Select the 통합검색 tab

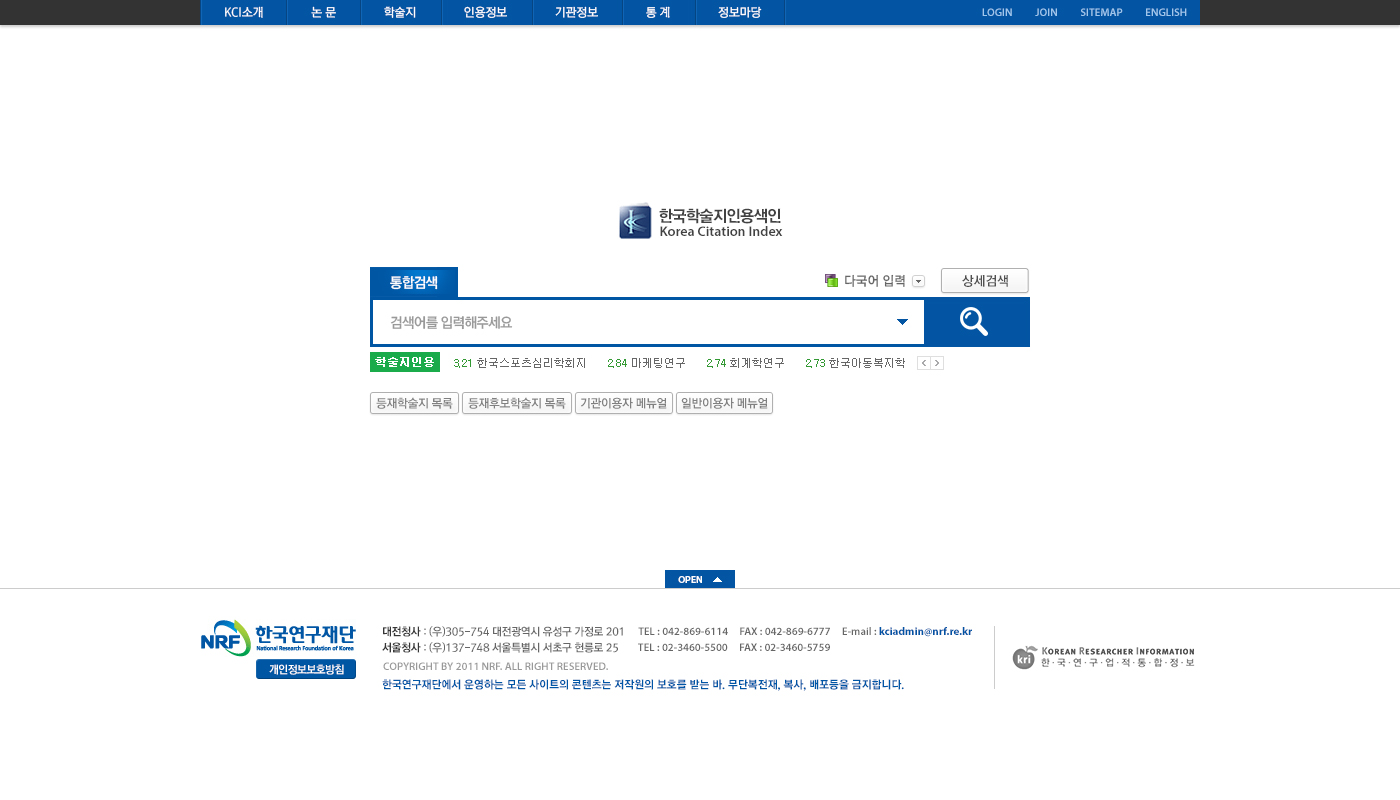tap(414, 282)
